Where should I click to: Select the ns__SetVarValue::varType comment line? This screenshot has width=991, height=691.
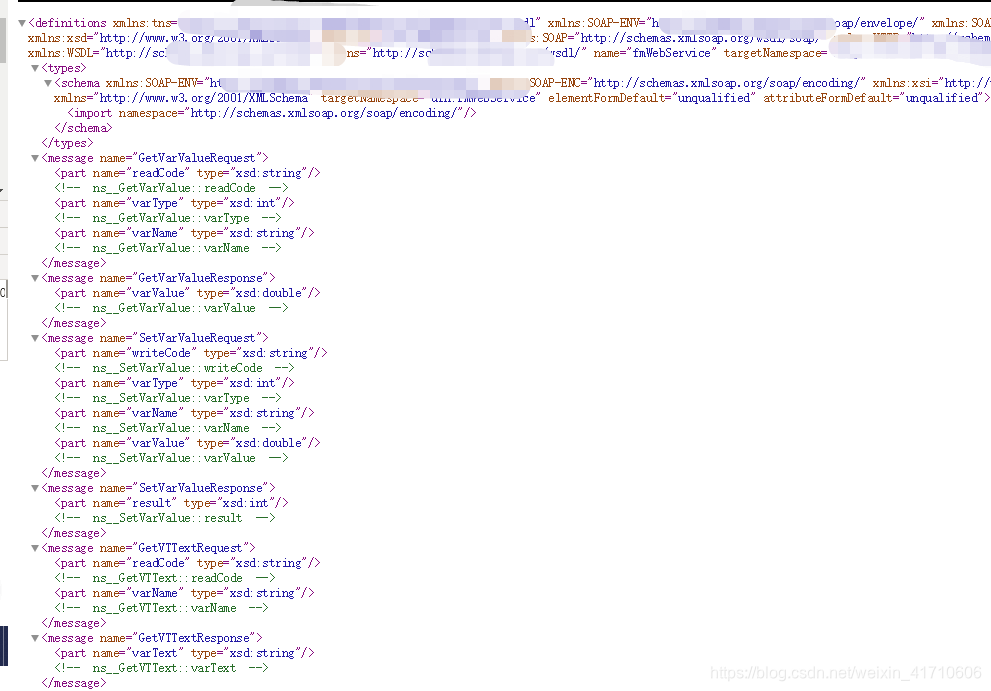click(x=168, y=398)
